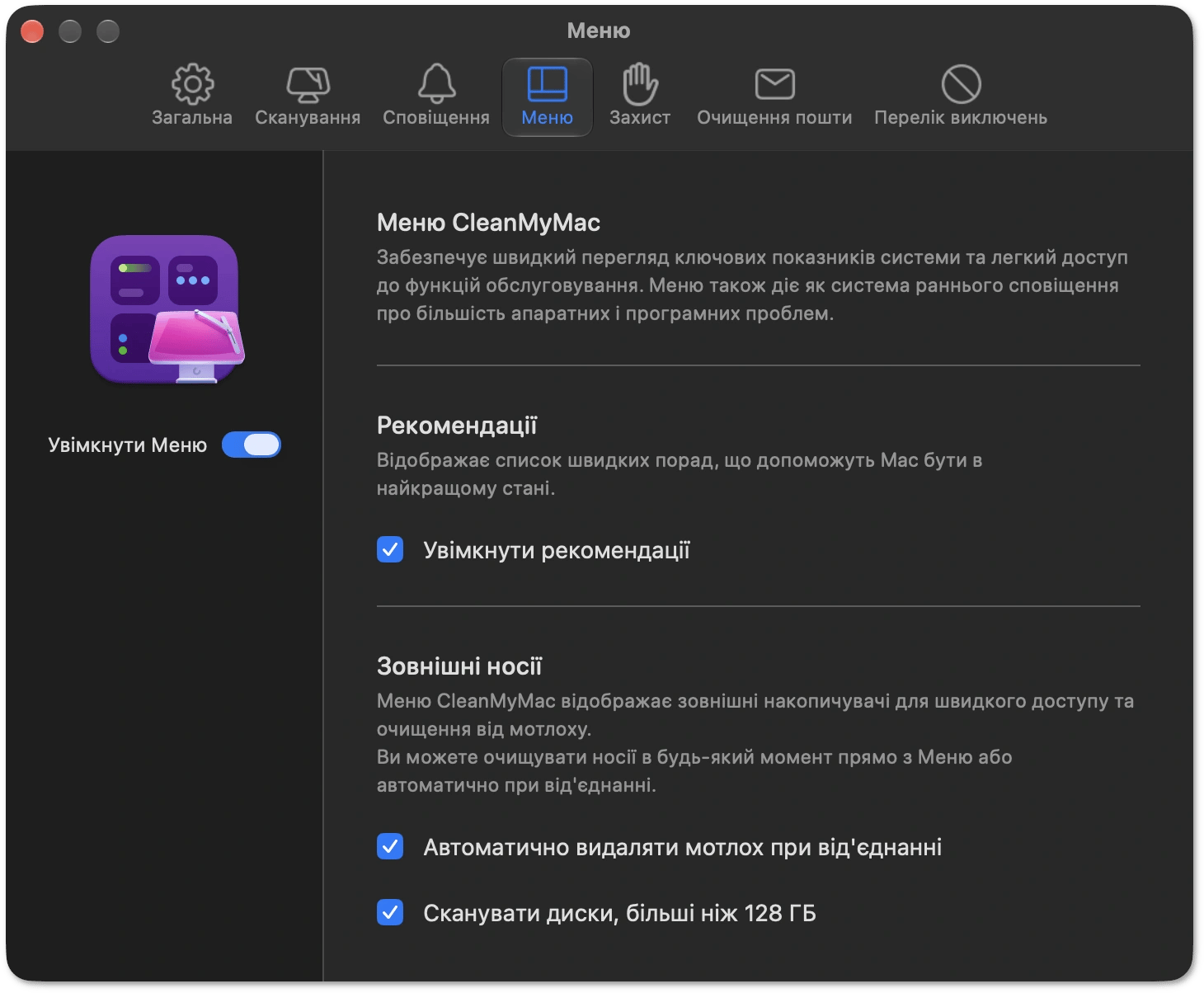This screenshot has width=1204, height=993.
Task: Select the Меню layout icon tab
Action: click(548, 96)
